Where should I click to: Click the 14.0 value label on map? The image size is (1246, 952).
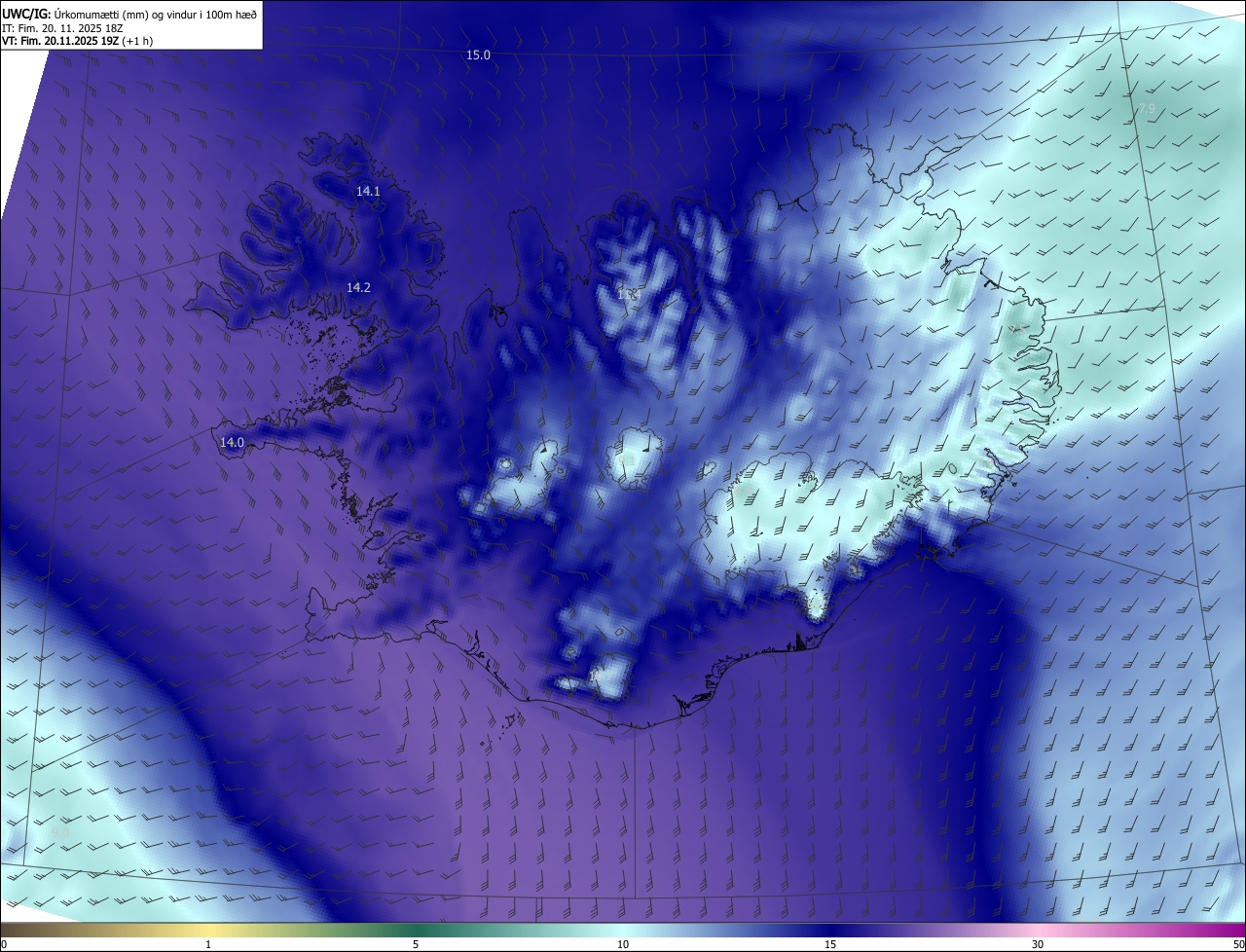click(232, 443)
